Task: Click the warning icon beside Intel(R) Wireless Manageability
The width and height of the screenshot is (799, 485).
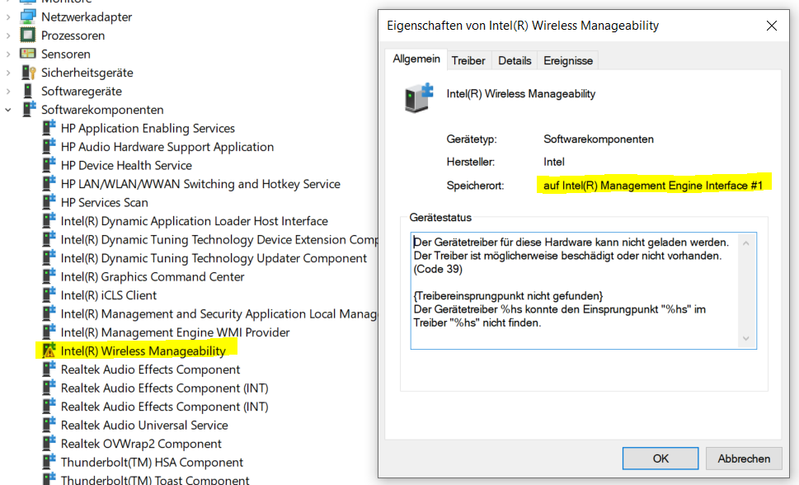Action: click(x=48, y=351)
